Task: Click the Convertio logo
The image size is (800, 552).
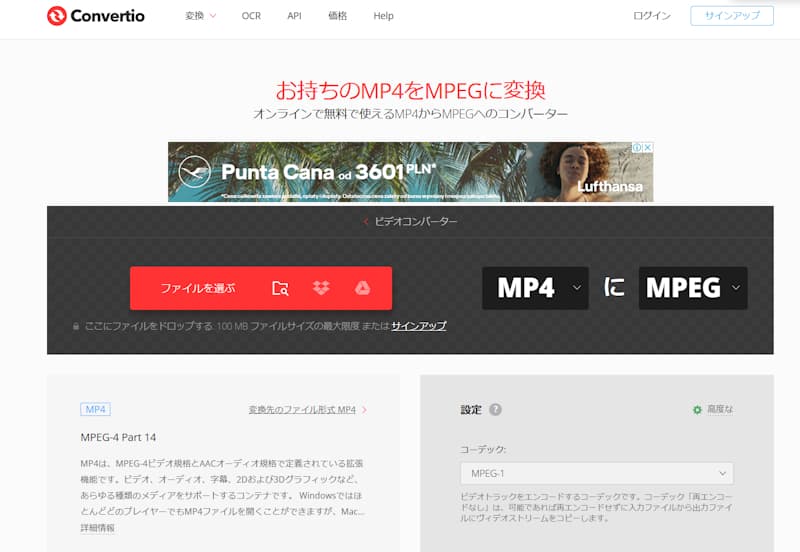Action: (x=97, y=16)
